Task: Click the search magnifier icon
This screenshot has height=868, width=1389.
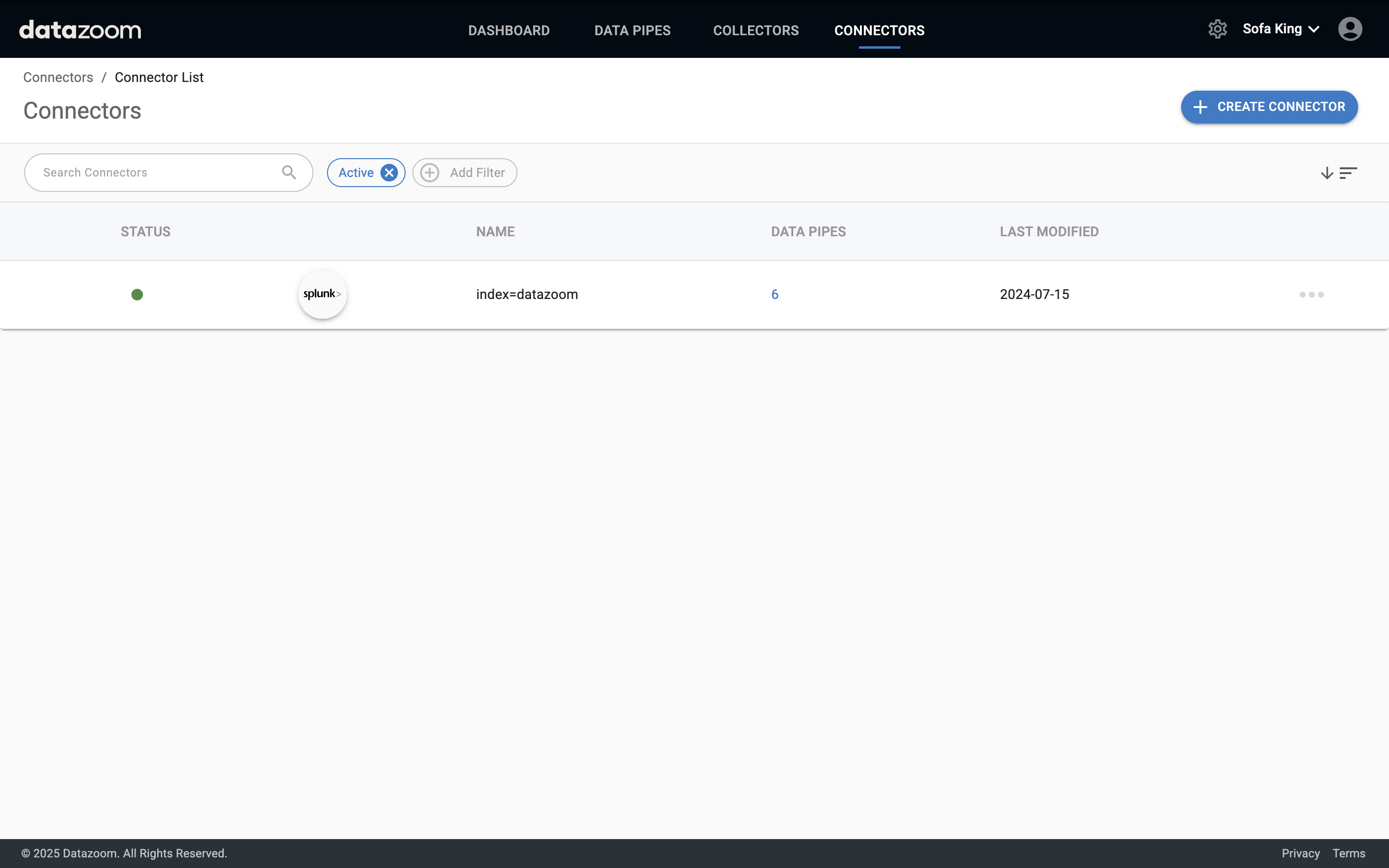Action: tap(289, 172)
